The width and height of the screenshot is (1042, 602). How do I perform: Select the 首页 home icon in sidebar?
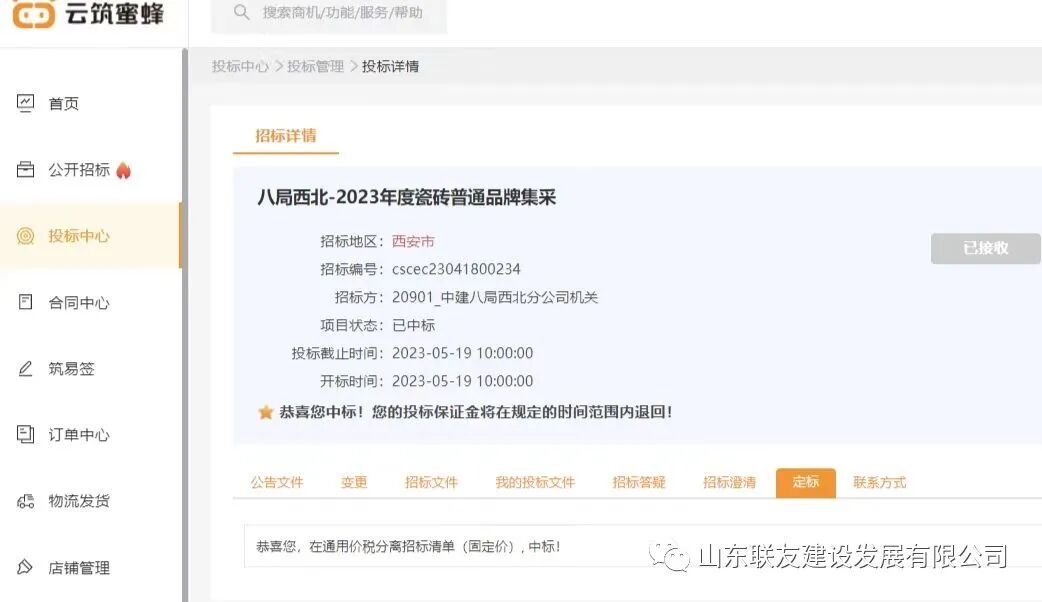tap(27, 102)
